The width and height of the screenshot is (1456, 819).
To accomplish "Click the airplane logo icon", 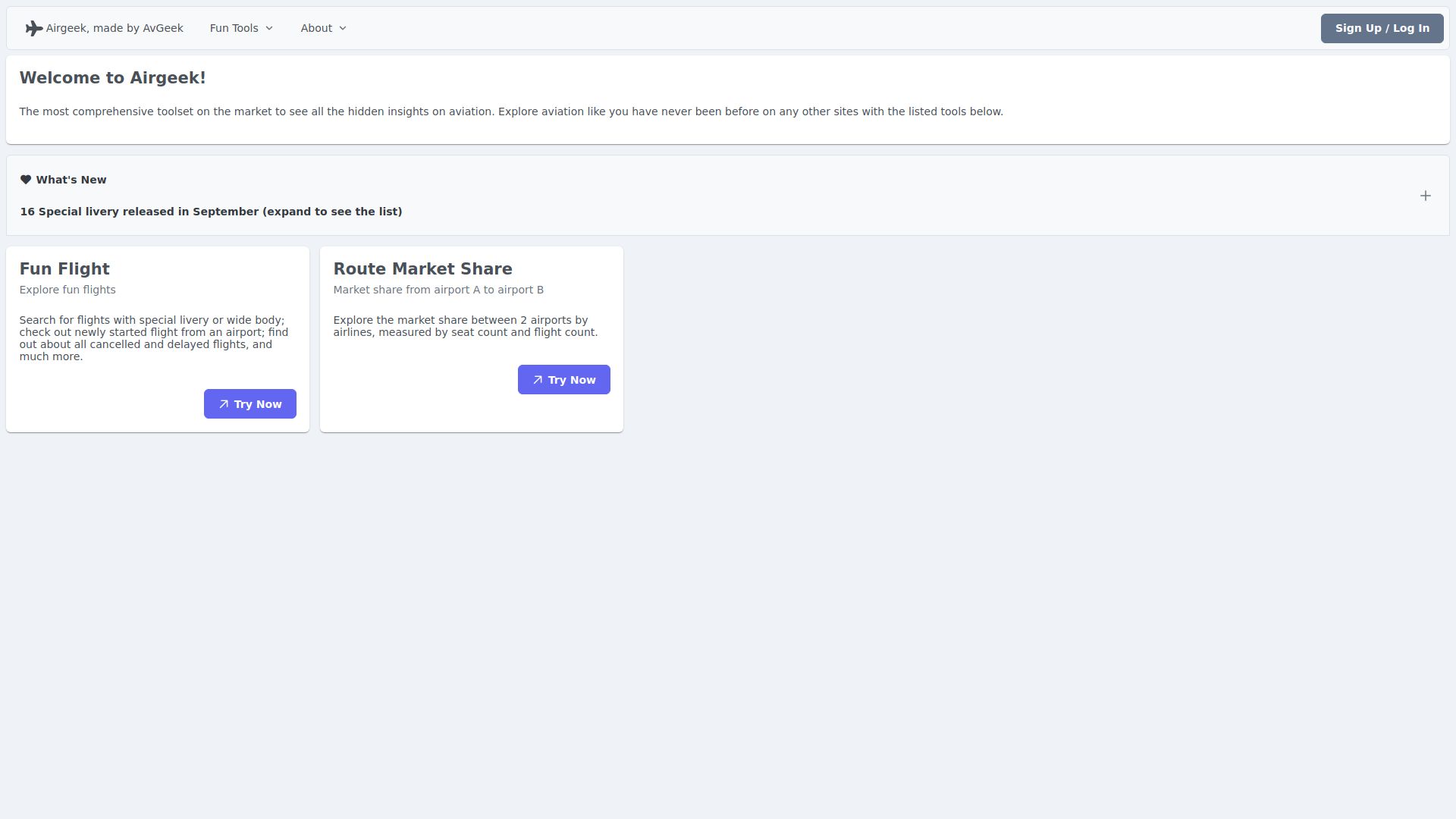I will pos(33,29).
